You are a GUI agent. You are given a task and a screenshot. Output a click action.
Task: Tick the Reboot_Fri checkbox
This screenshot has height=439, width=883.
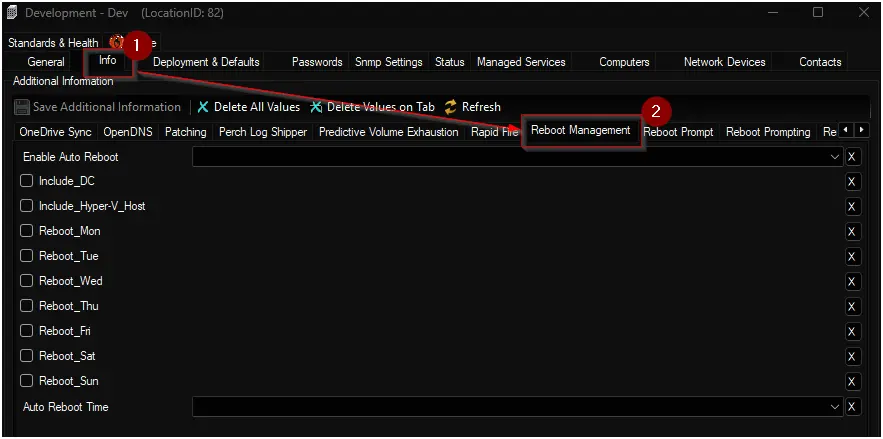click(x=26, y=331)
